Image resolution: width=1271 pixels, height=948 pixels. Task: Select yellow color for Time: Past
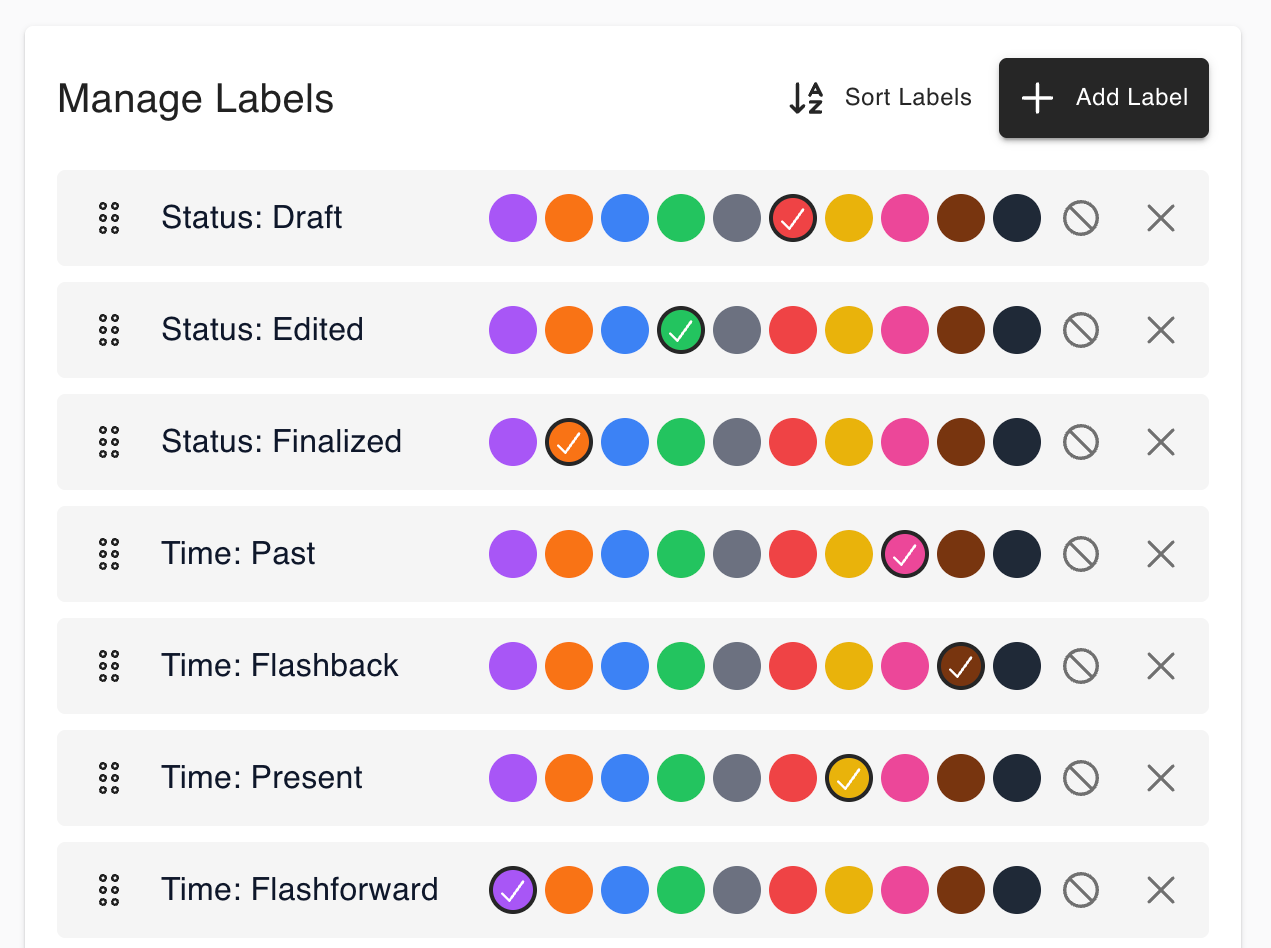click(849, 553)
